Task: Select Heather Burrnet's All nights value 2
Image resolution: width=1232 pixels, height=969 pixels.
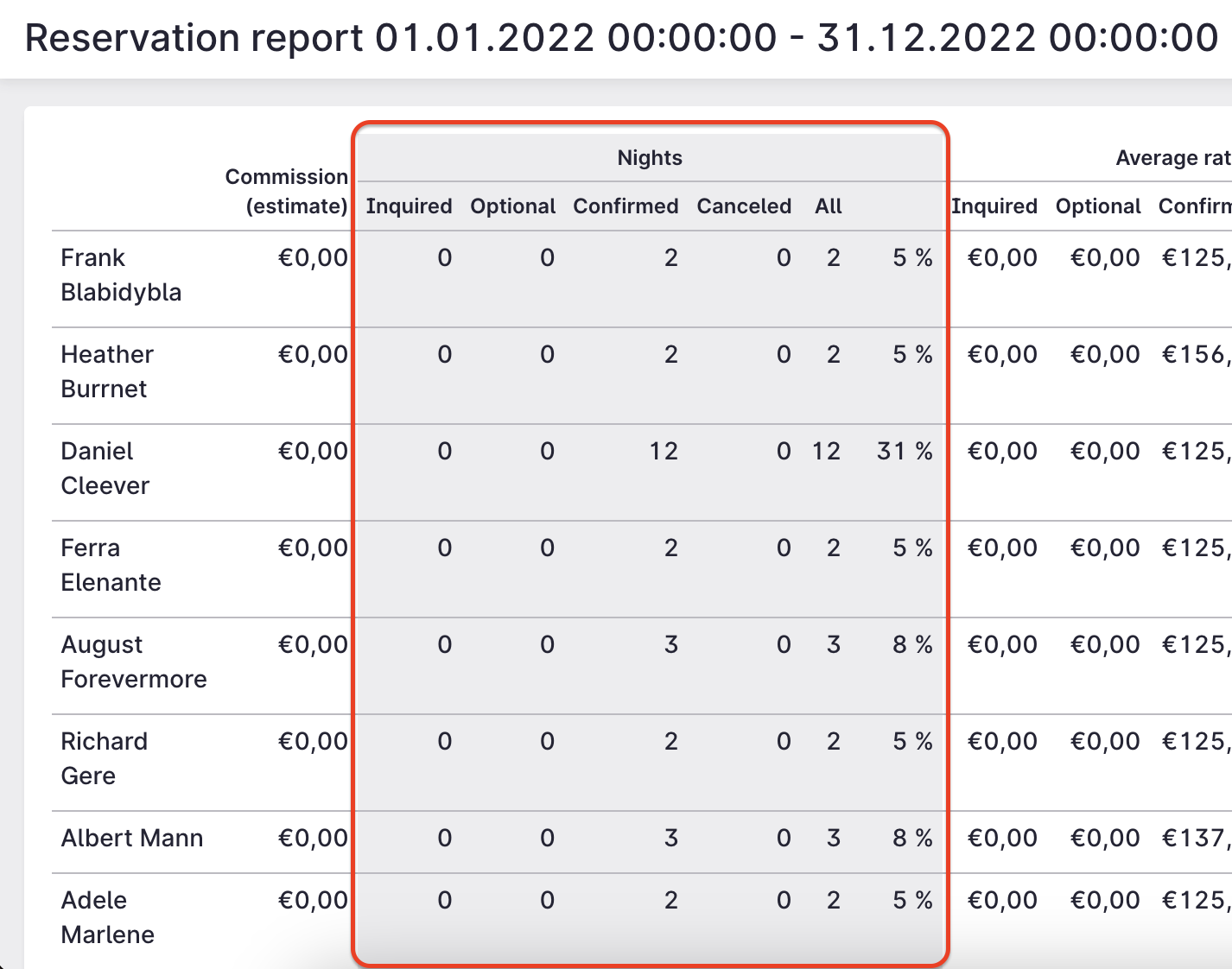Action: (834, 354)
